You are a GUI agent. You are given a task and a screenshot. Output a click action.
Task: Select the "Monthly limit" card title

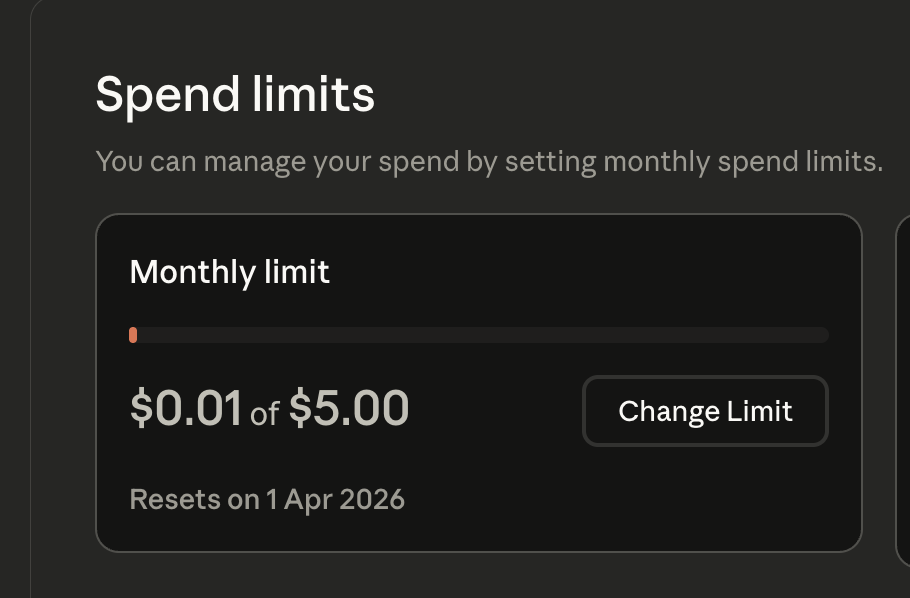230,272
